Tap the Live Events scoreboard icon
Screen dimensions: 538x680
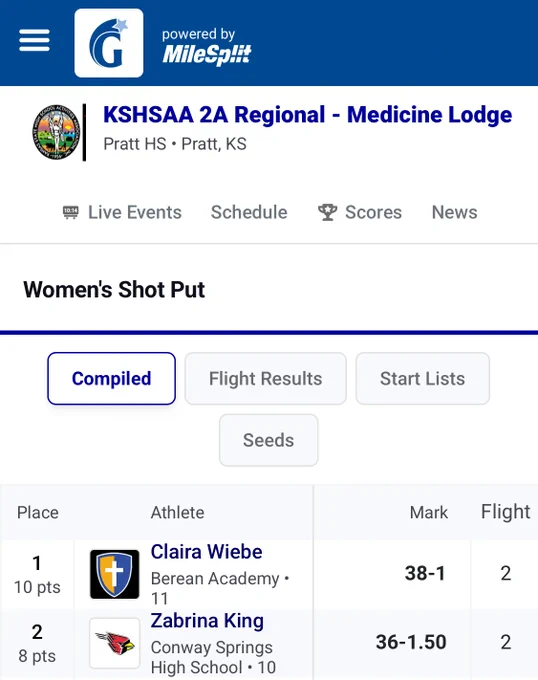[71, 212]
